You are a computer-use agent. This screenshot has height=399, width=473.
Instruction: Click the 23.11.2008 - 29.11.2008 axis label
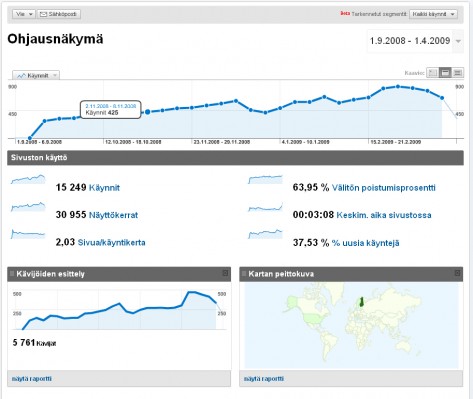click(222, 142)
